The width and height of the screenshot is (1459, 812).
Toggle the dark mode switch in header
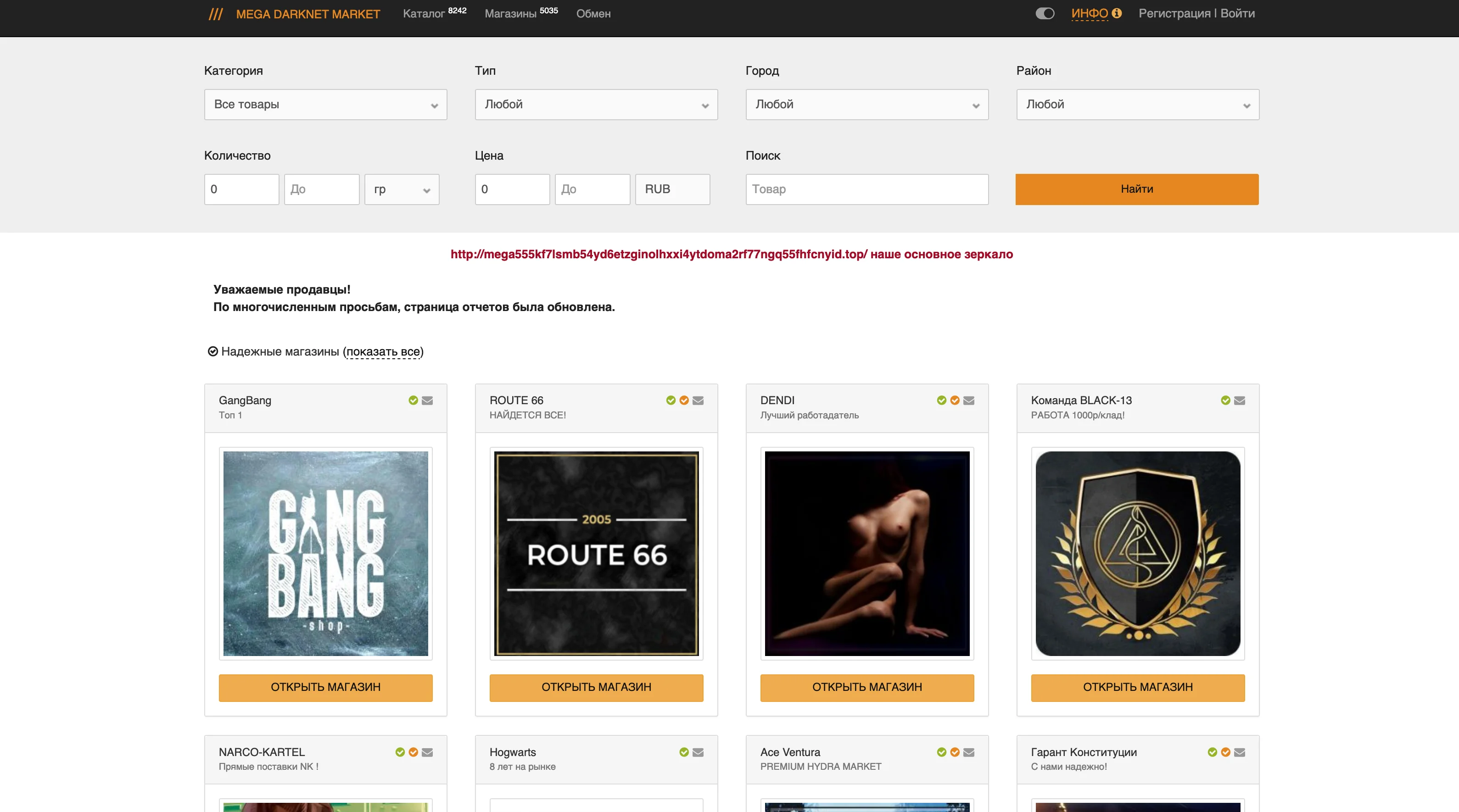[x=1045, y=14]
